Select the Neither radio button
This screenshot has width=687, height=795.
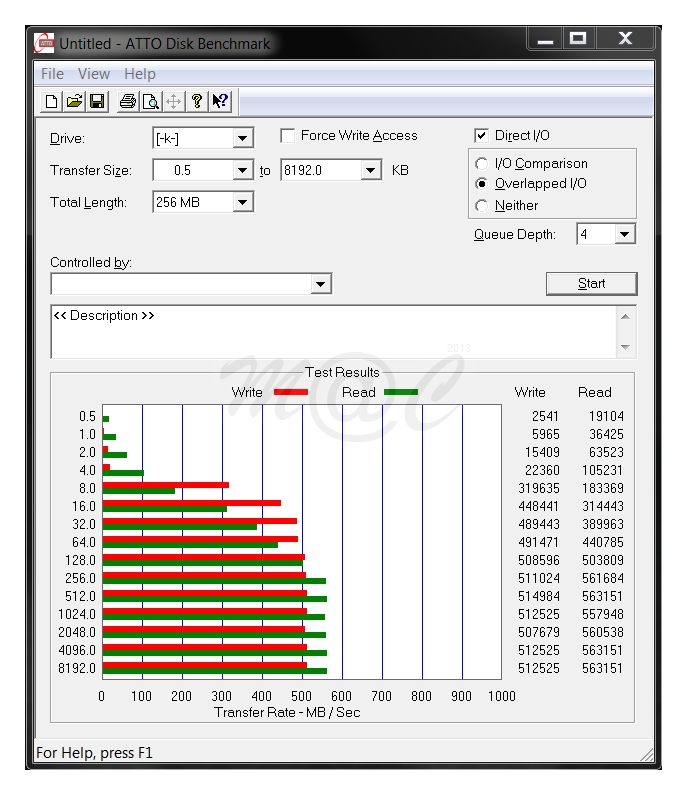pyautogui.click(x=482, y=205)
